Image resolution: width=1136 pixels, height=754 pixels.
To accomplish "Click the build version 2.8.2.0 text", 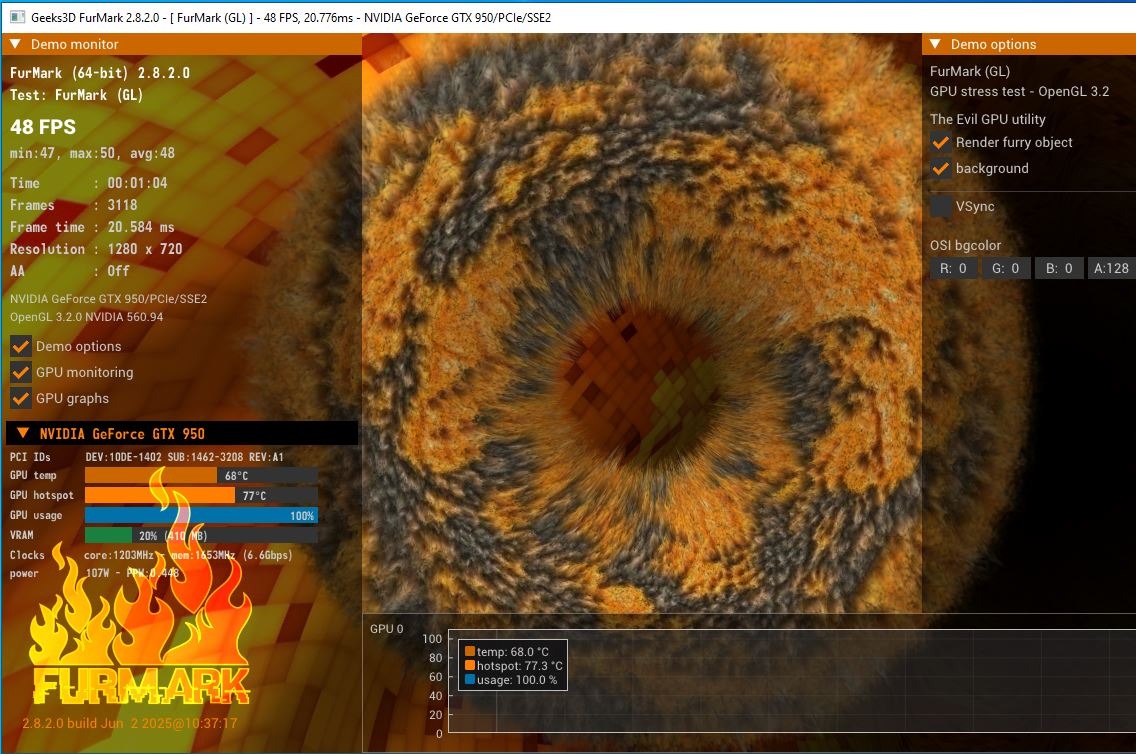I will pyautogui.click(x=130, y=723).
